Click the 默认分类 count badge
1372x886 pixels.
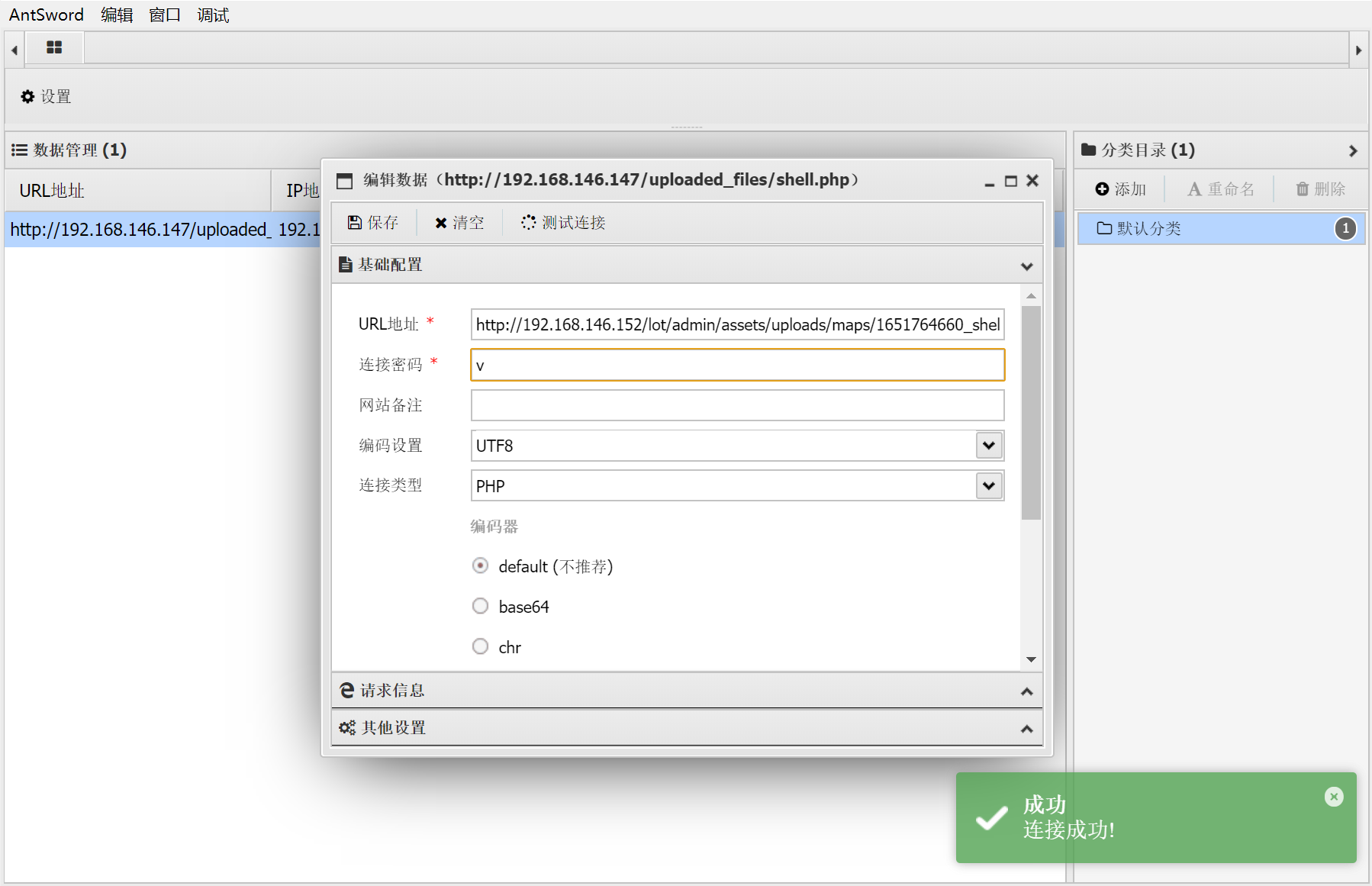pyautogui.click(x=1345, y=228)
